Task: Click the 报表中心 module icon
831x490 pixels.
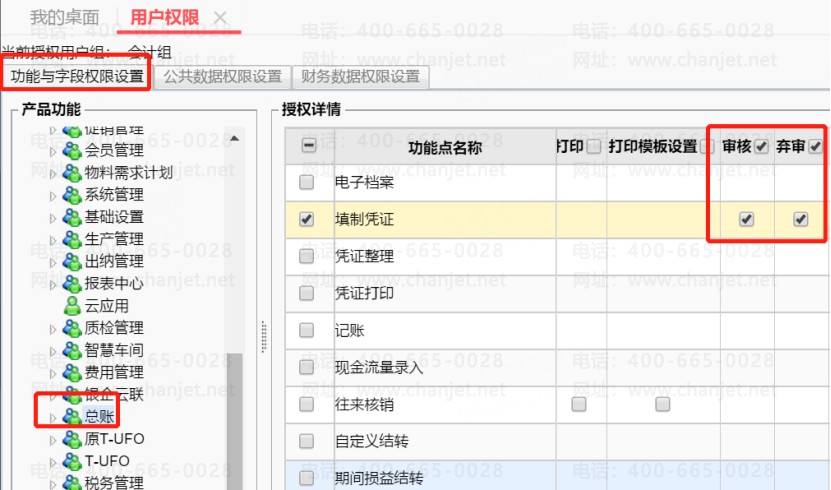Action: click(x=72, y=283)
